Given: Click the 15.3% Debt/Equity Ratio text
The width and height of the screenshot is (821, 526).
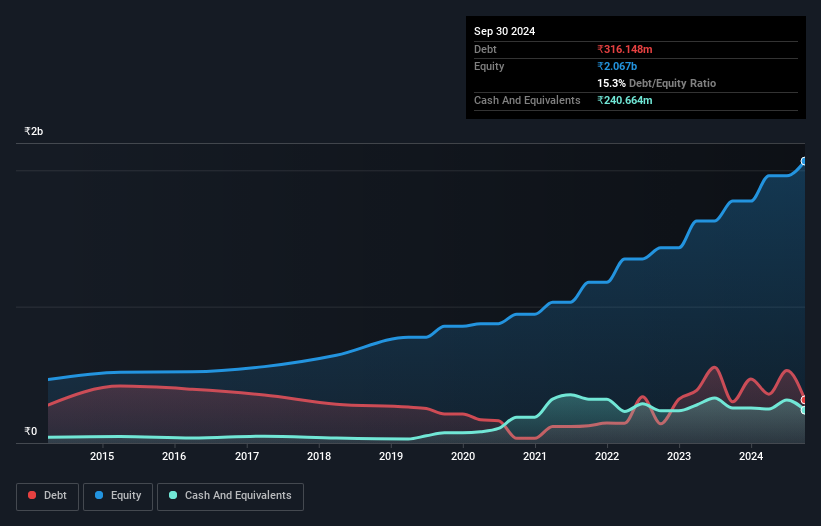Looking at the screenshot, I should 656,83.
